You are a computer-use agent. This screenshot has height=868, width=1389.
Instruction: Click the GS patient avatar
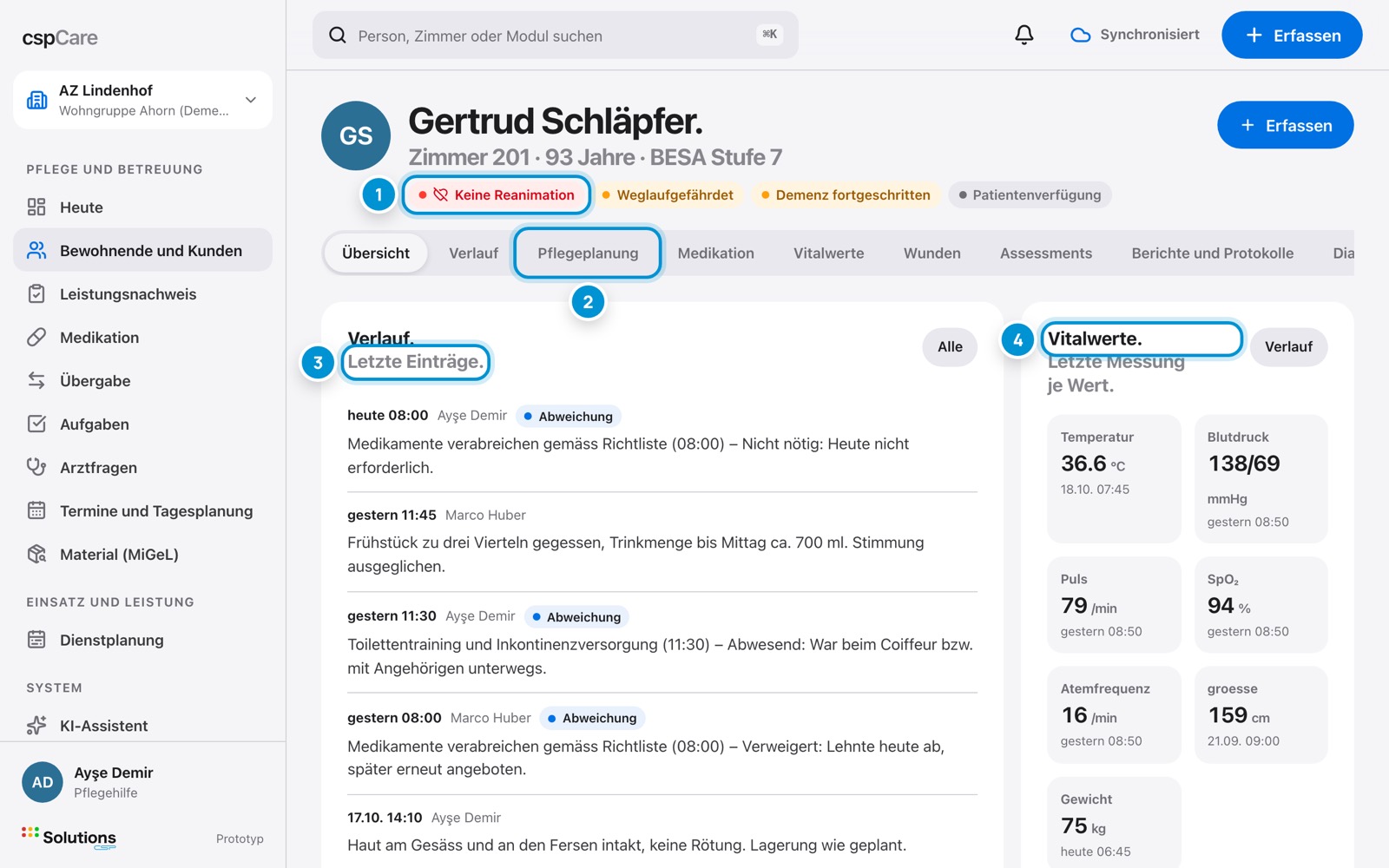coord(356,135)
